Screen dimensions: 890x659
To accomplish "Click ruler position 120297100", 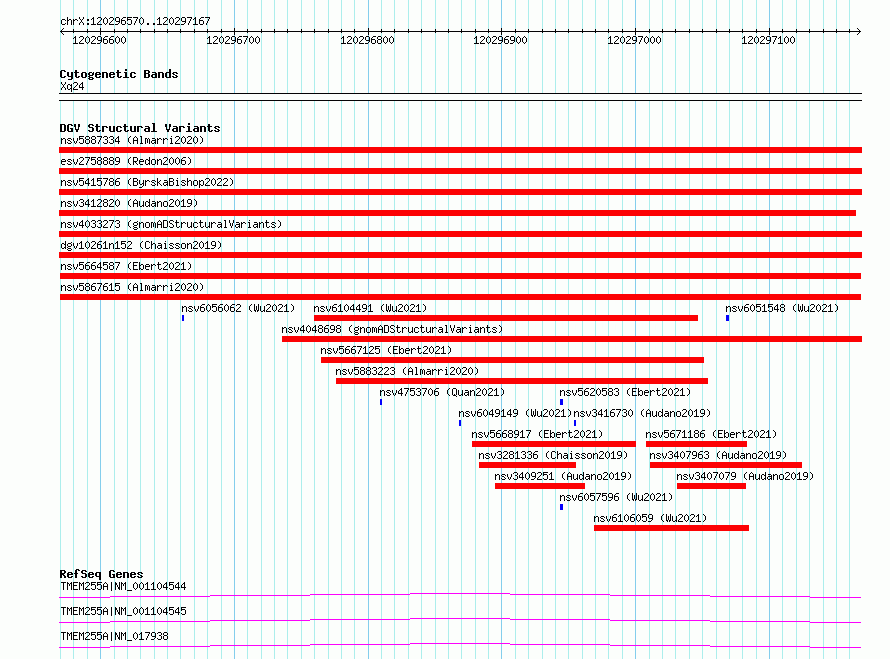I will click(769, 40).
